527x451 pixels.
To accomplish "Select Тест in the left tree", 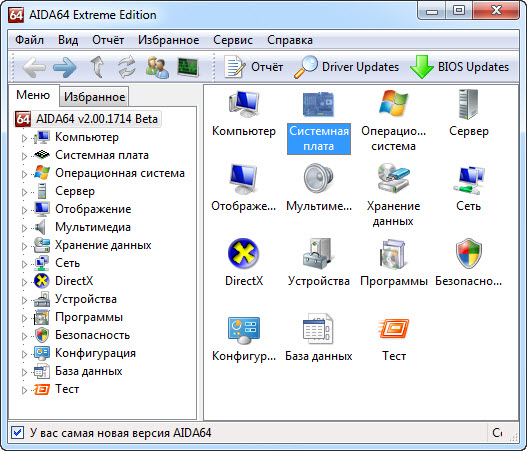I will (x=67, y=389).
